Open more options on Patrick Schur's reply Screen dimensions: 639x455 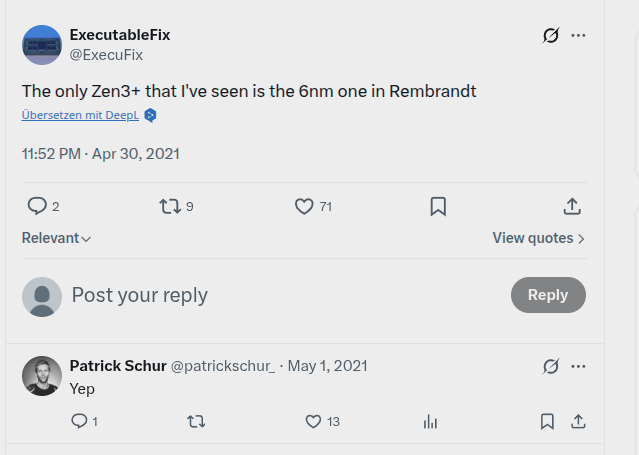coord(578,366)
